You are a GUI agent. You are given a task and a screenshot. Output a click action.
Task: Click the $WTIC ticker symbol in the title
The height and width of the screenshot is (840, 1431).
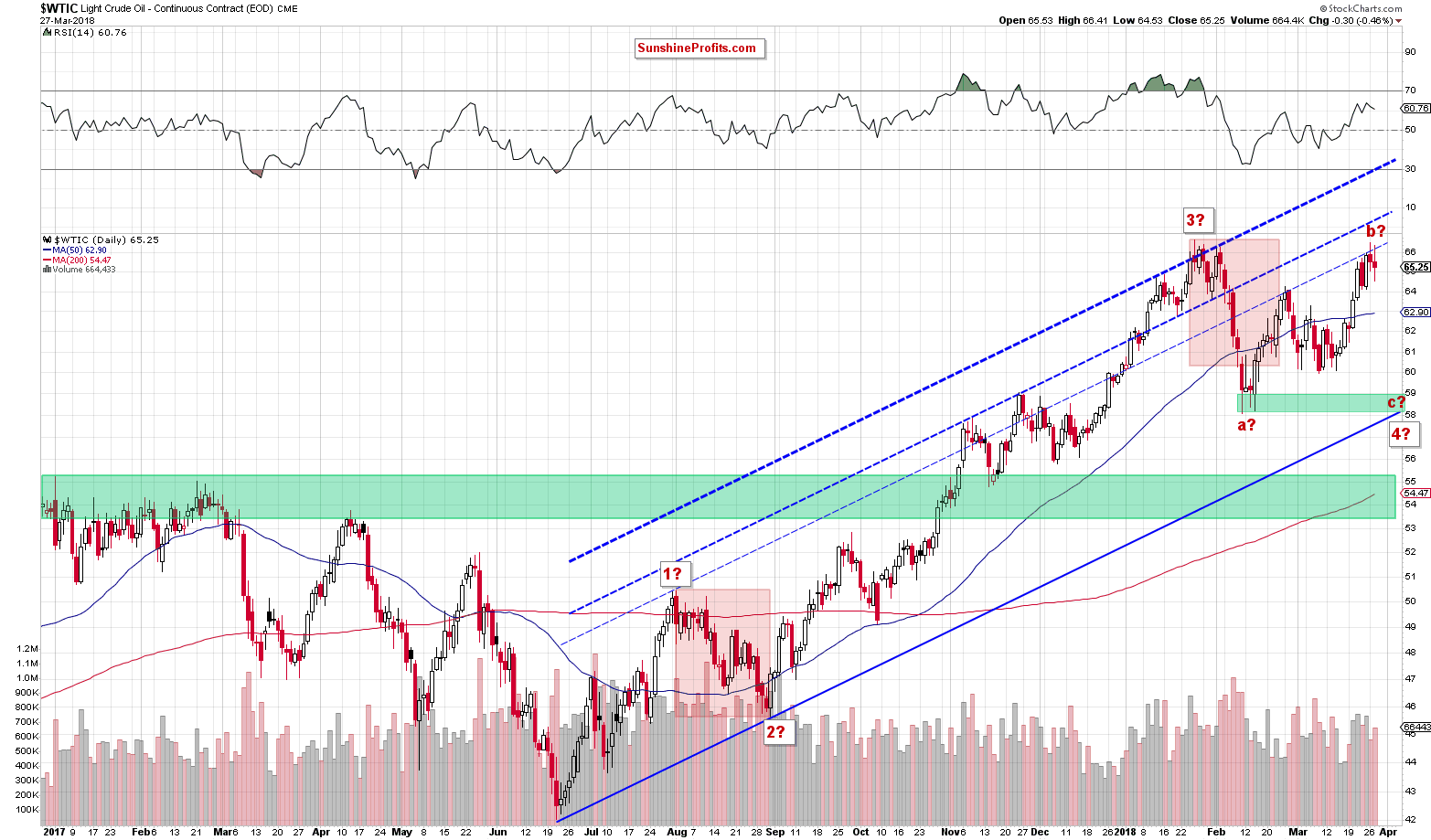pos(59,7)
